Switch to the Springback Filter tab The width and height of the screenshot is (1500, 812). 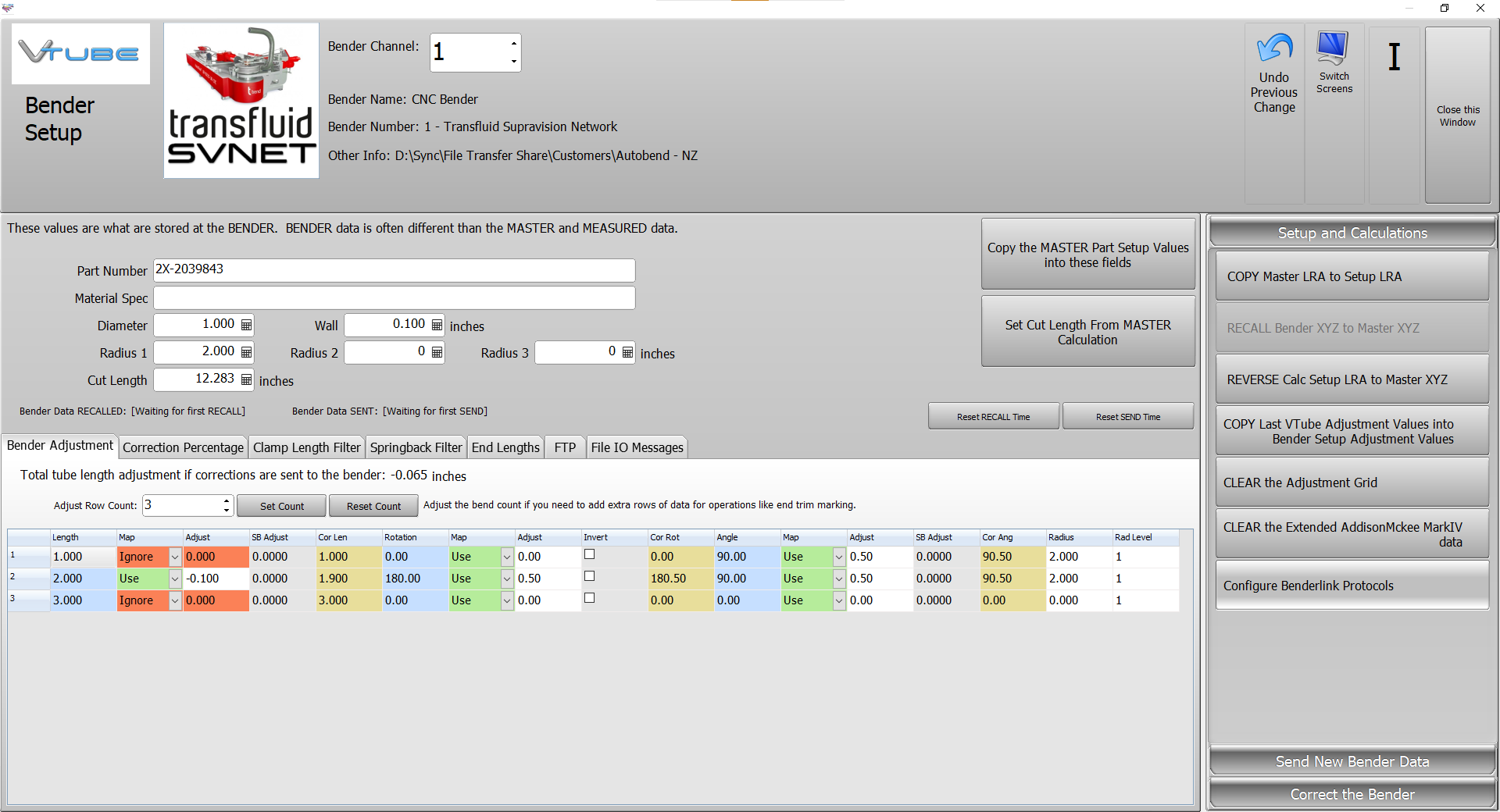(416, 447)
